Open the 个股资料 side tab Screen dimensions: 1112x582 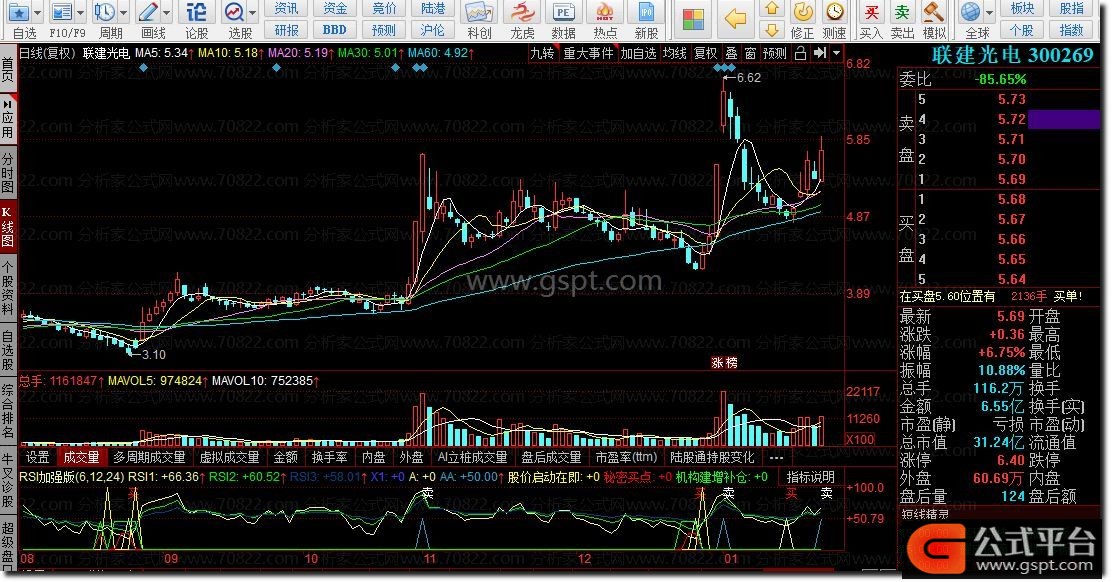click(x=8, y=287)
